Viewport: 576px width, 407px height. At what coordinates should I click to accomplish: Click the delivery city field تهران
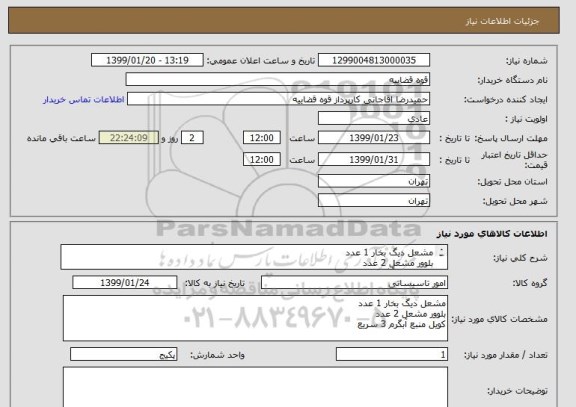tap(374, 201)
